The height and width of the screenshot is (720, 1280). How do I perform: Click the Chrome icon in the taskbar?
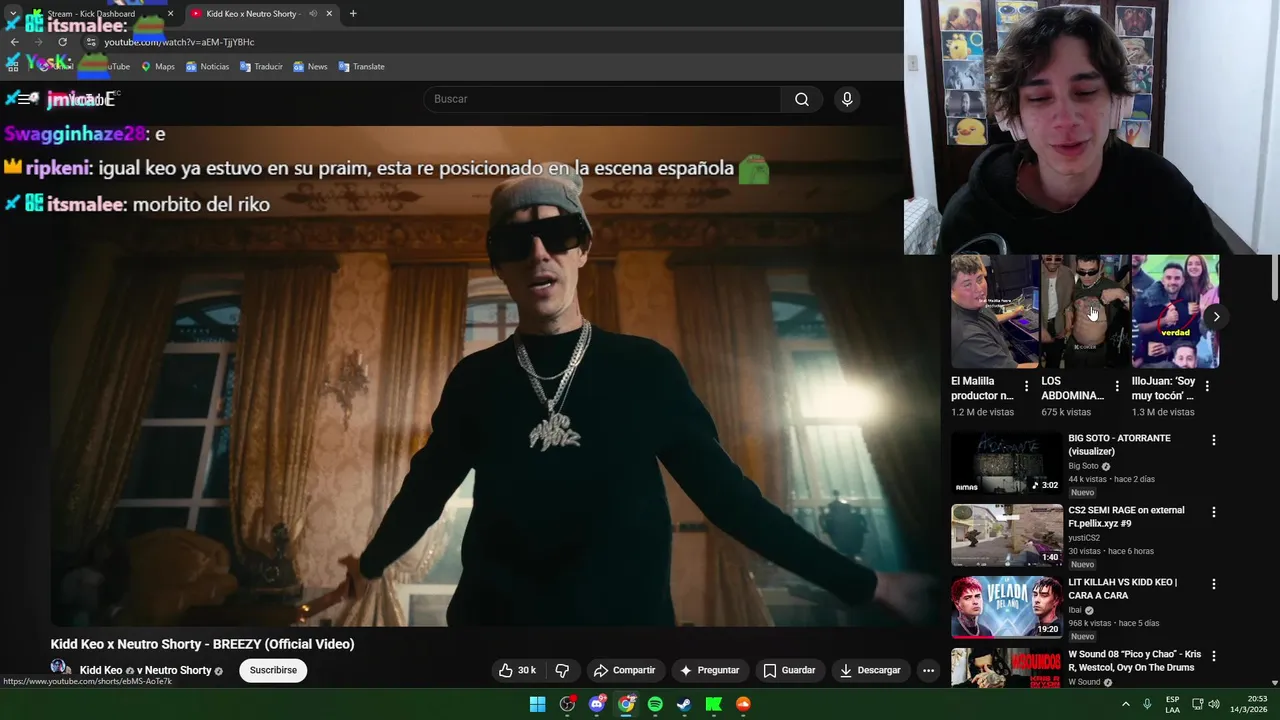tap(626, 704)
